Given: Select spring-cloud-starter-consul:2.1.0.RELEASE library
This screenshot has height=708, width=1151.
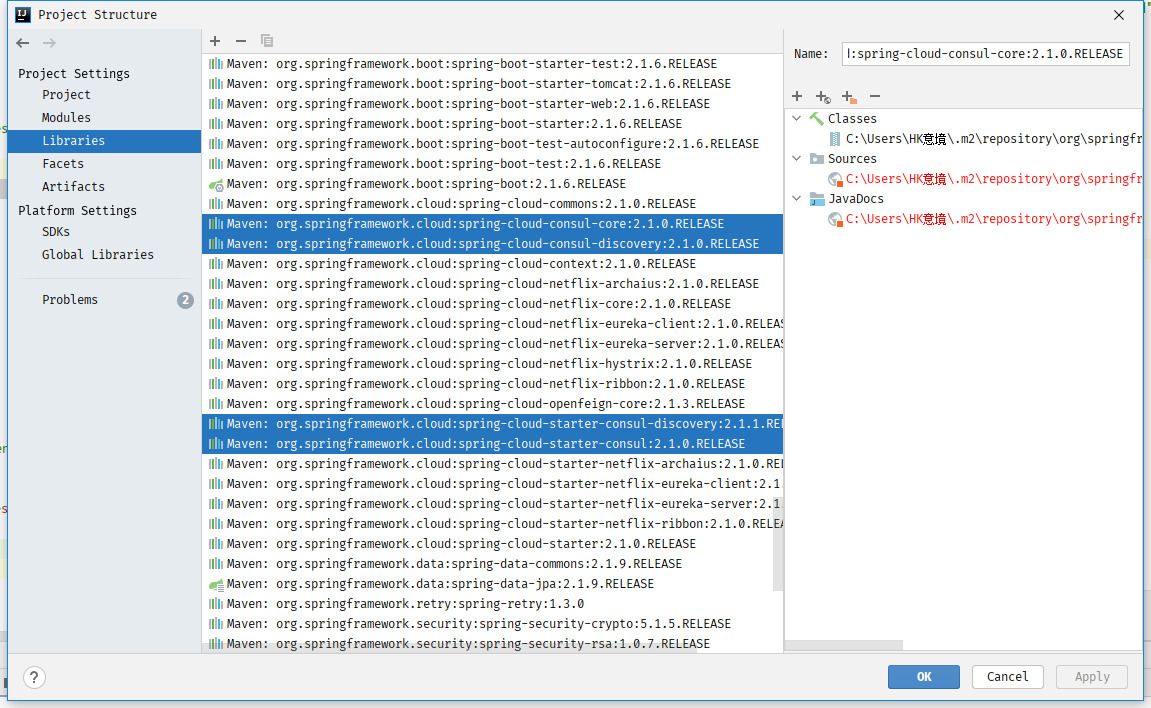Looking at the screenshot, I should pos(492,444).
